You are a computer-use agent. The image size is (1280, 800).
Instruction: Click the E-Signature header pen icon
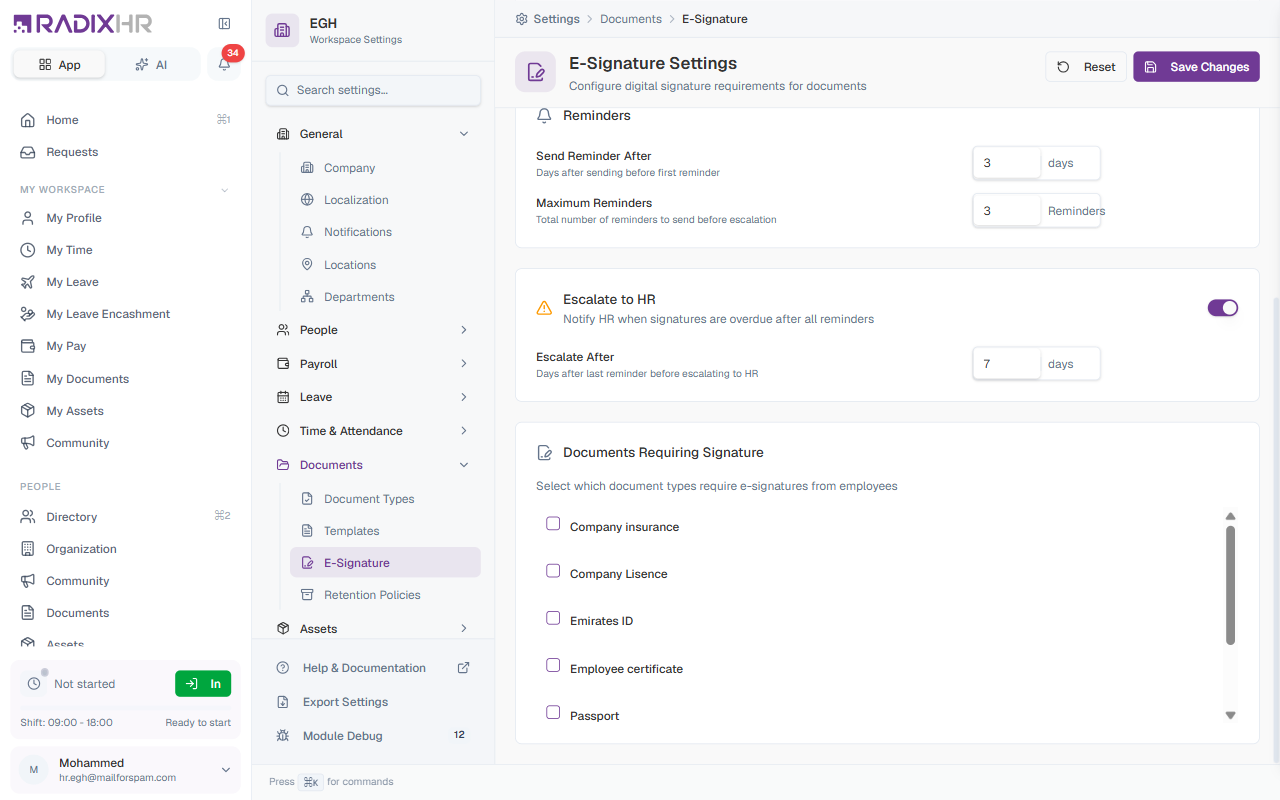click(x=535, y=72)
